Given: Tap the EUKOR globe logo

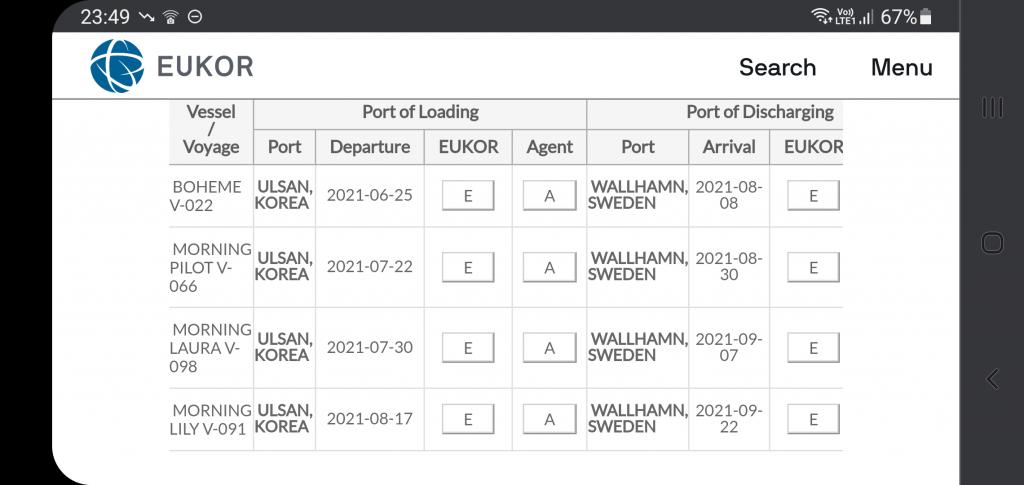Looking at the screenshot, I should click(x=117, y=66).
